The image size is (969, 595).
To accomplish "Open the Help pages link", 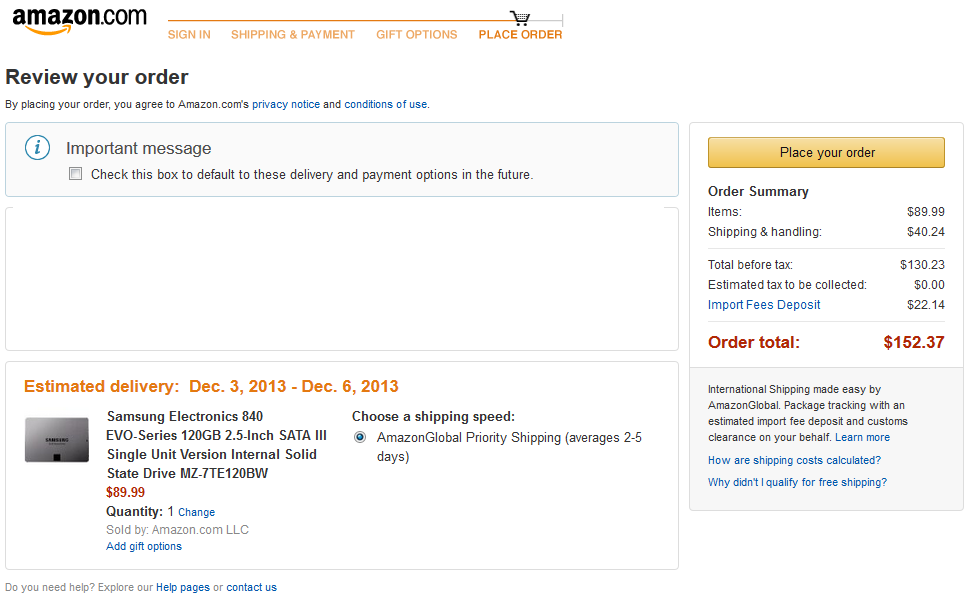I will (183, 587).
